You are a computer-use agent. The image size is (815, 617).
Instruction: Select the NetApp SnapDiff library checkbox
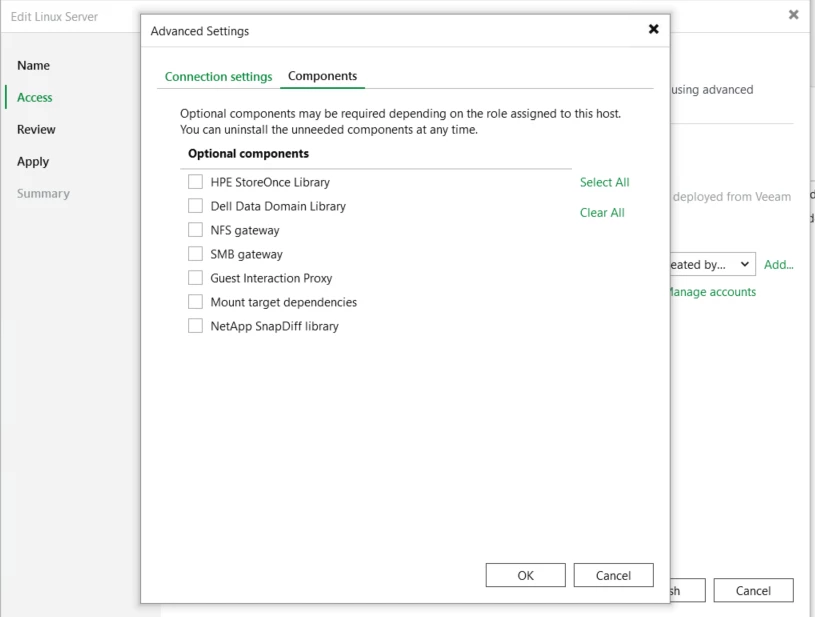click(x=195, y=325)
